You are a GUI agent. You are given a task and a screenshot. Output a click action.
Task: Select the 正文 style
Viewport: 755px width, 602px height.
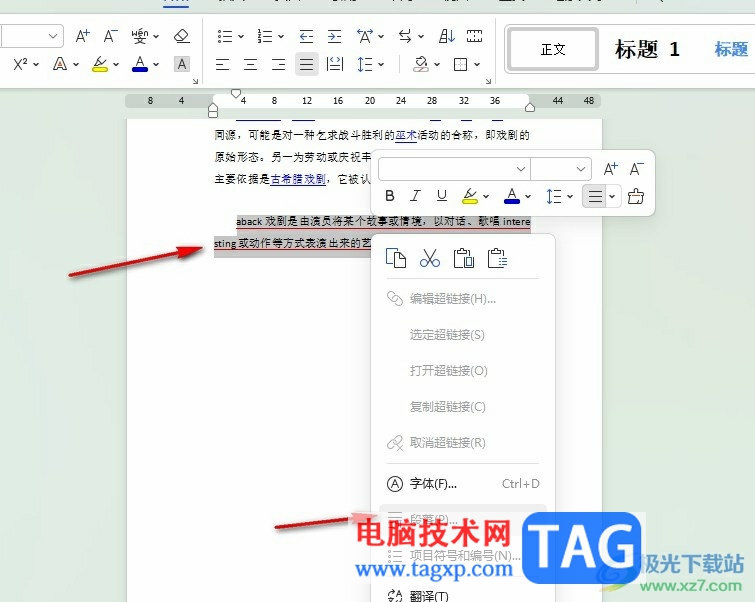pyautogui.click(x=553, y=49)
